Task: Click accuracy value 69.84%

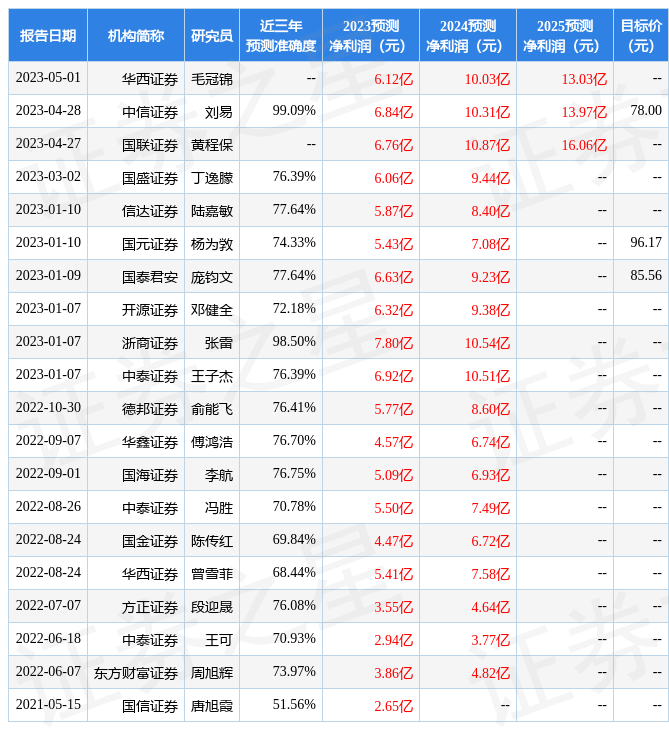Action: coord(294,540)
